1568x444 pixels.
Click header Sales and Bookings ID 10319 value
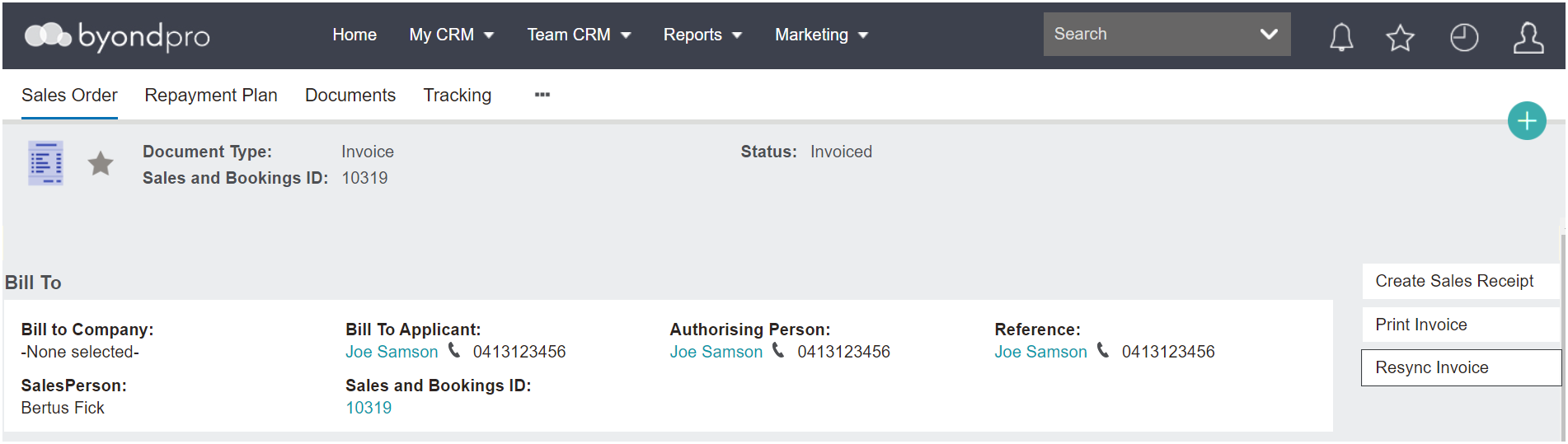364,178
